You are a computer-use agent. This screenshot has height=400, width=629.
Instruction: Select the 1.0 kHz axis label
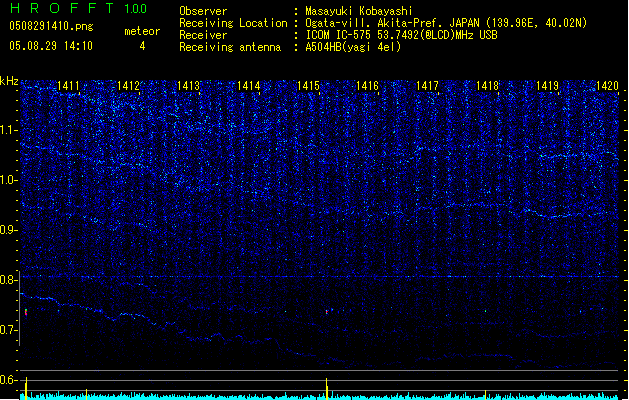tap(9, 180)
